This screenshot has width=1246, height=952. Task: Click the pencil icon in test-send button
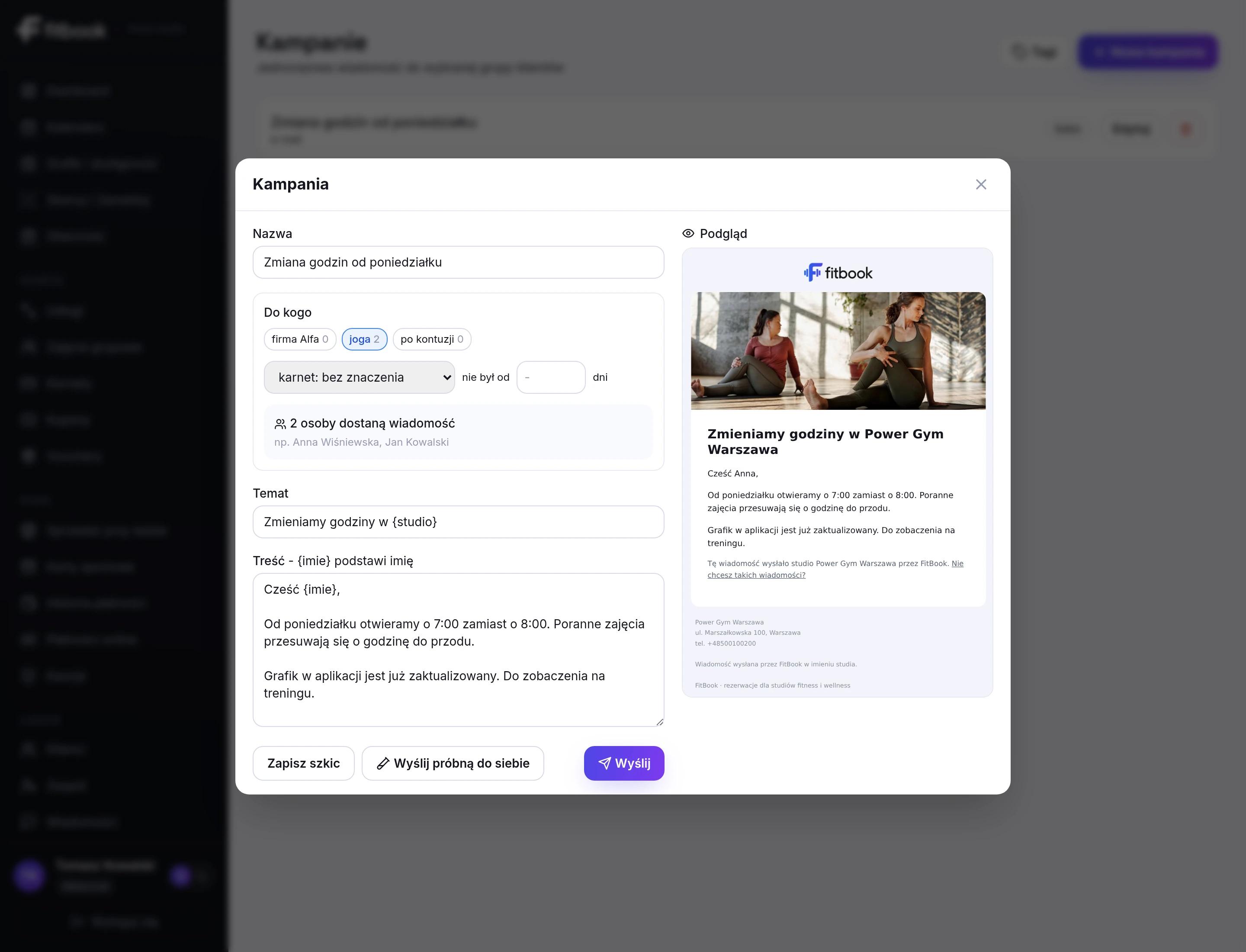point(383,763)
